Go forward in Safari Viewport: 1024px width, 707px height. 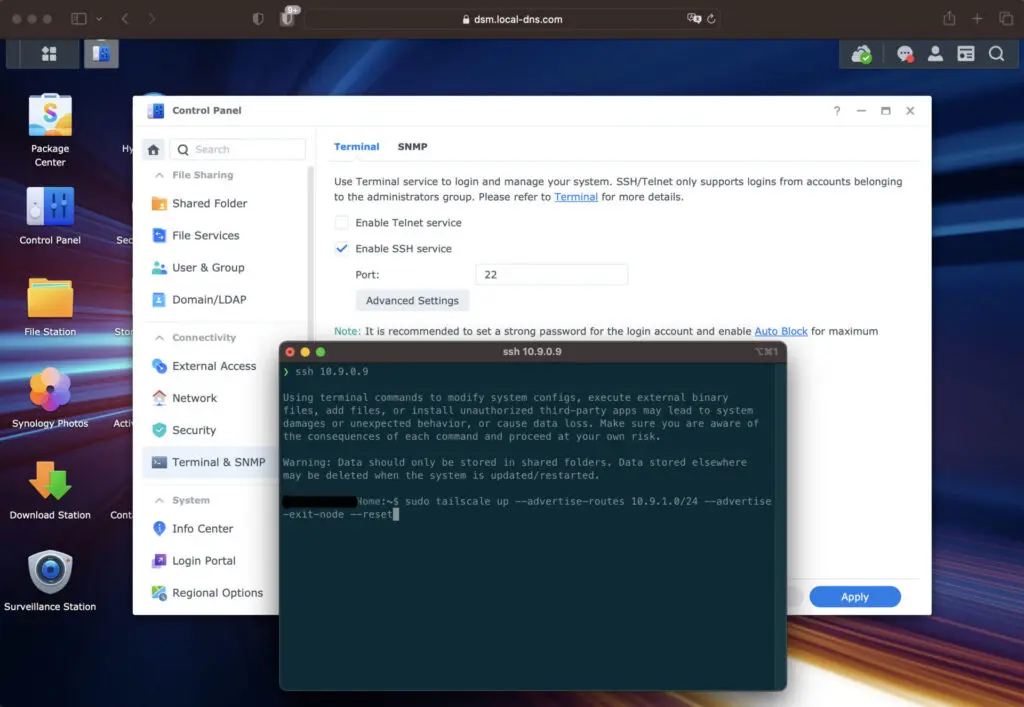(x=152, y=19)
